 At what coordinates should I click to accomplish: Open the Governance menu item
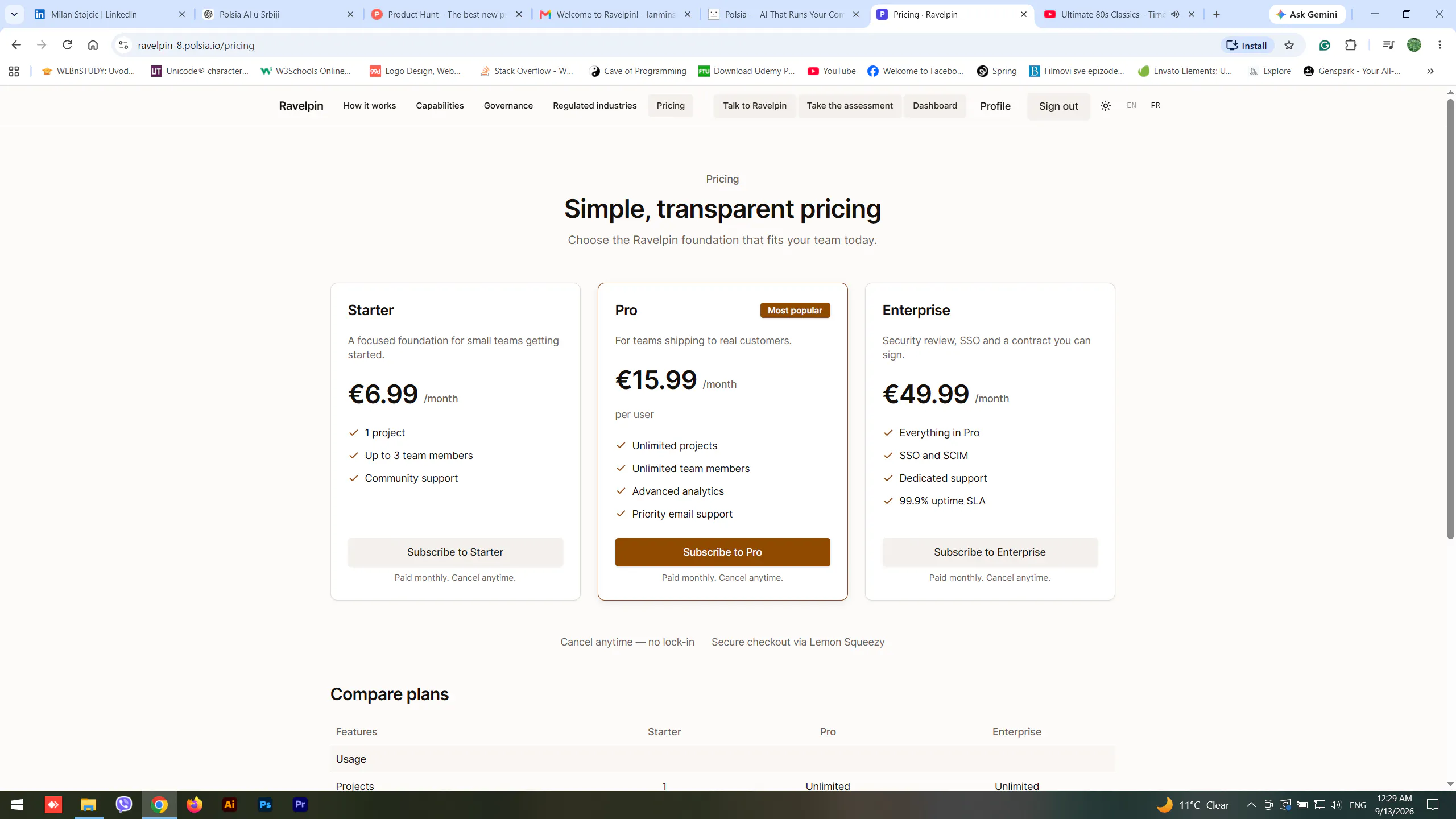pyautogui.click(x=508, y=106)
